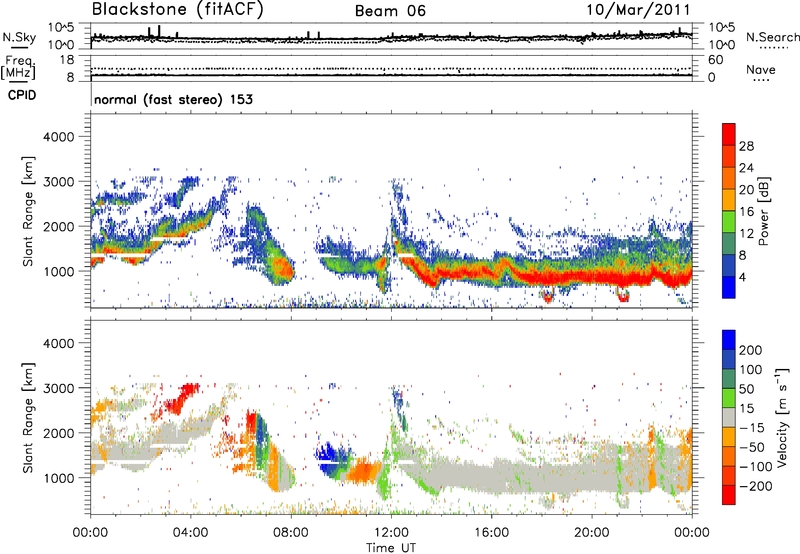Click power panel 'Slant Range [km]' label
Screen dimensions: 800x554
(x=28, y=211)
